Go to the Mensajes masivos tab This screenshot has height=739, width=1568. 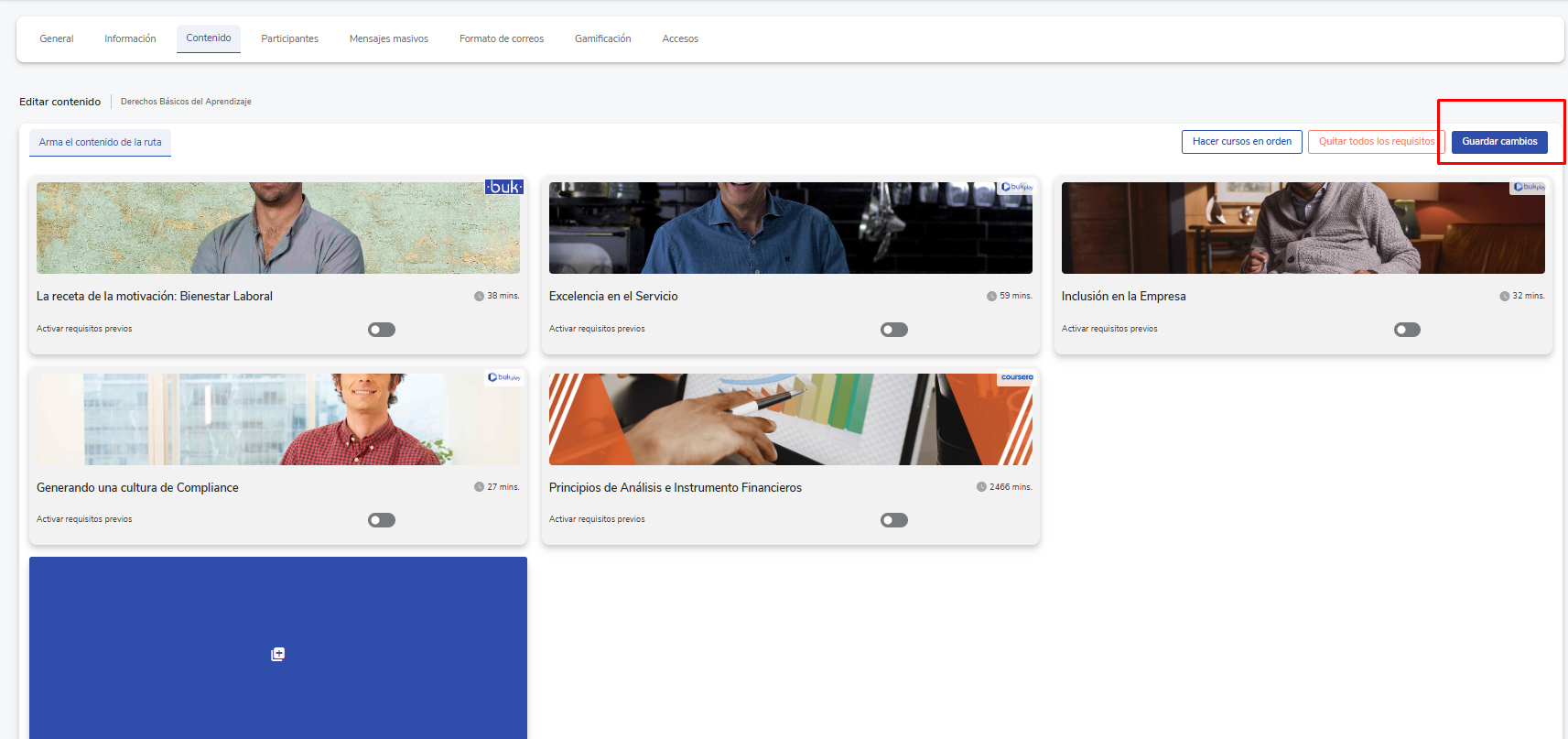click(388, 38)
